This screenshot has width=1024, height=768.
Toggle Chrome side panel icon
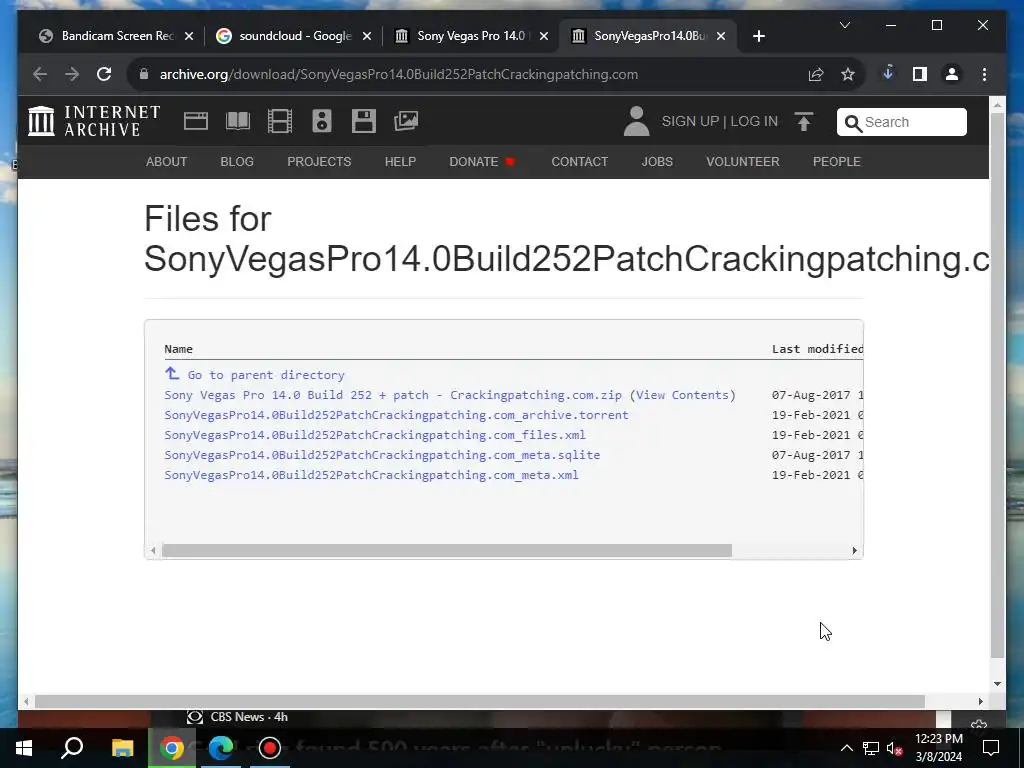pyautogui.click(x=920, y=74)
